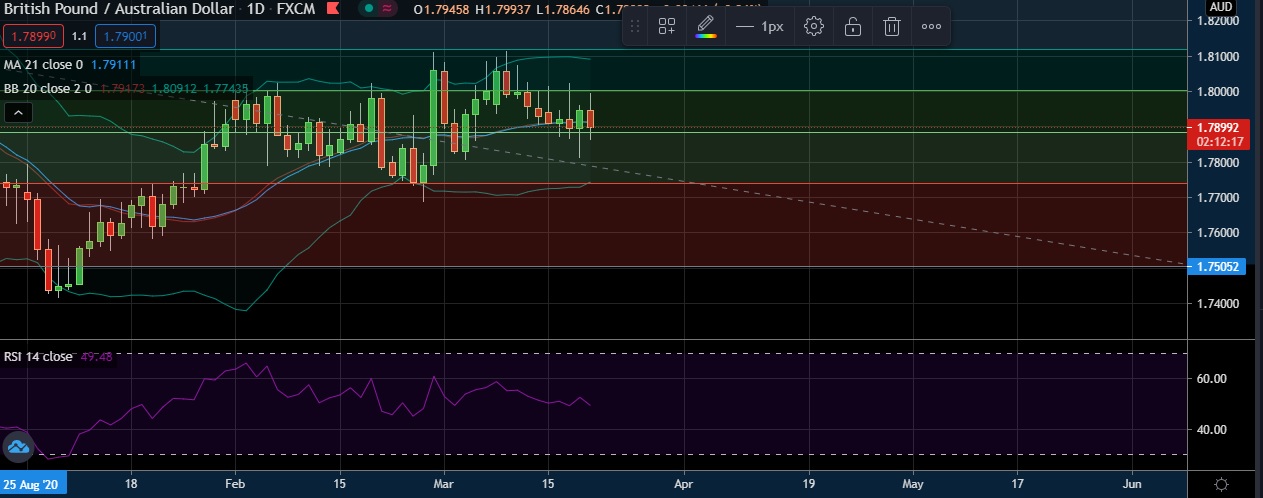The height and width of the screenshot is (498, 1263).
Task: Click the drag handle of the floating toolbar
Action: coord(635,27)
